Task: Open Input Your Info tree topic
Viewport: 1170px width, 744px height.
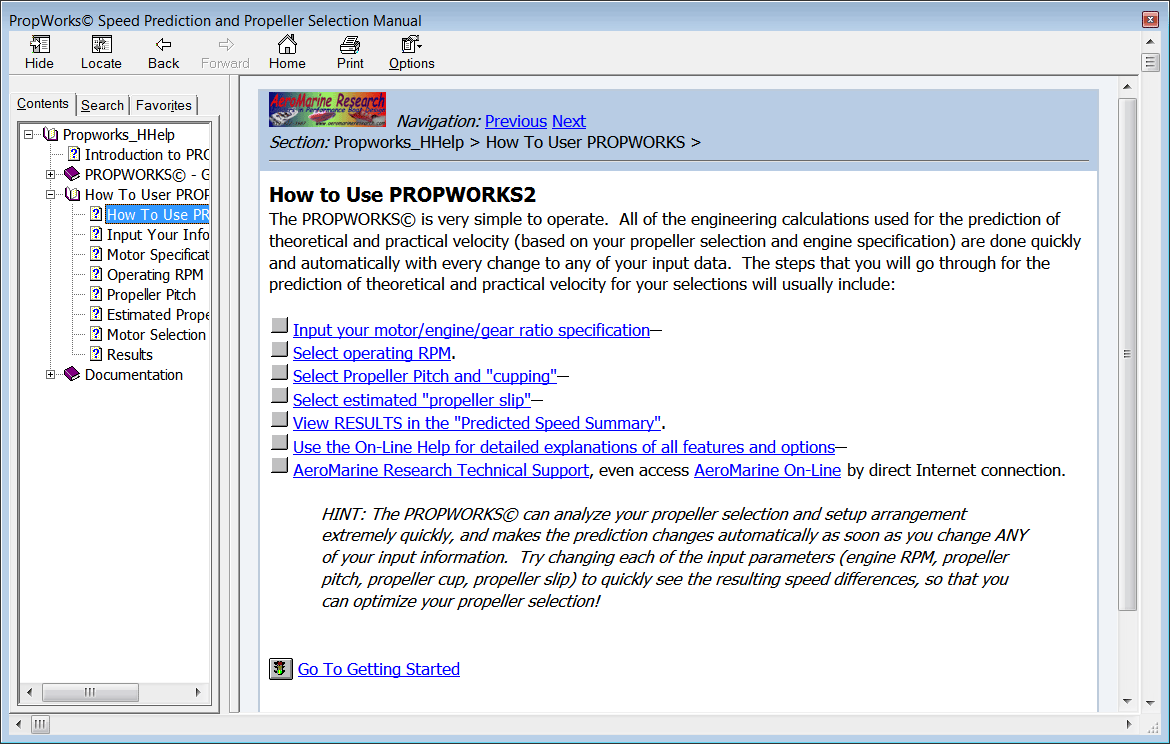Action: (x=157, y=235)
